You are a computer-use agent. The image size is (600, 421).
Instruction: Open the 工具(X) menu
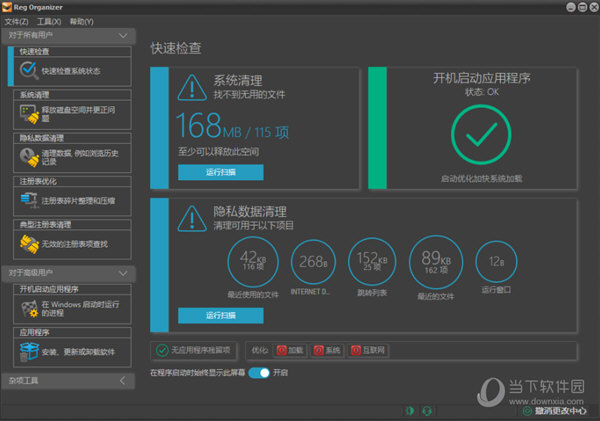47,20
